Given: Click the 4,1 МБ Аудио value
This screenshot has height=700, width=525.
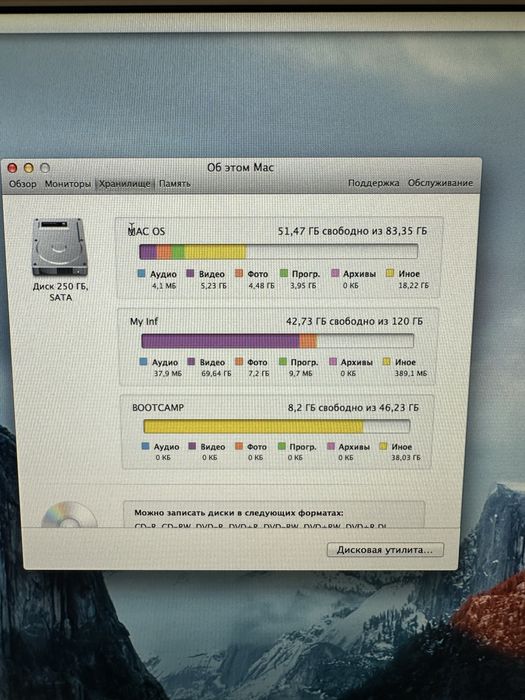Looking at the screenshot, I should [164, 286].
